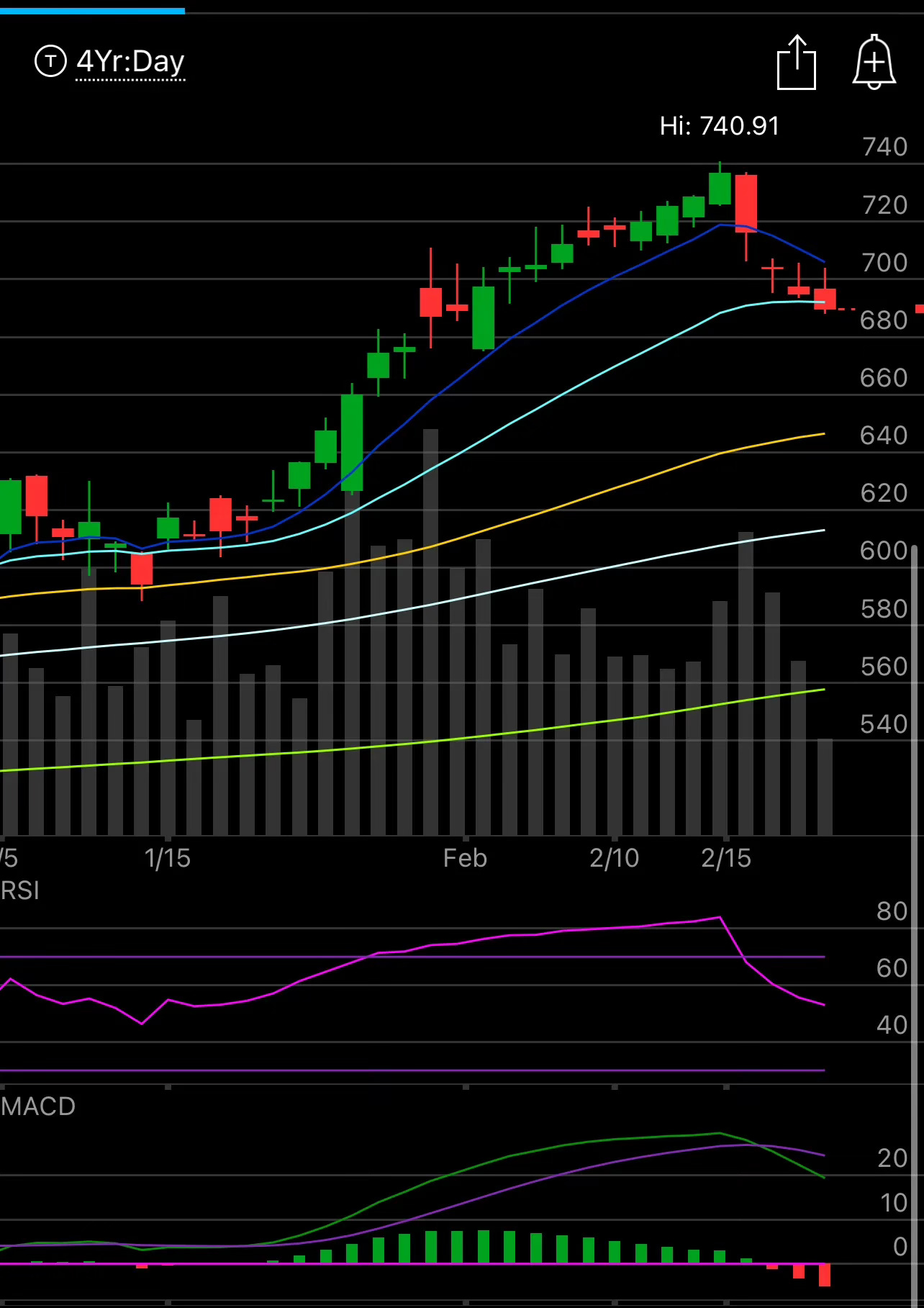Tap the 660 price axis label

click(884, 378)
